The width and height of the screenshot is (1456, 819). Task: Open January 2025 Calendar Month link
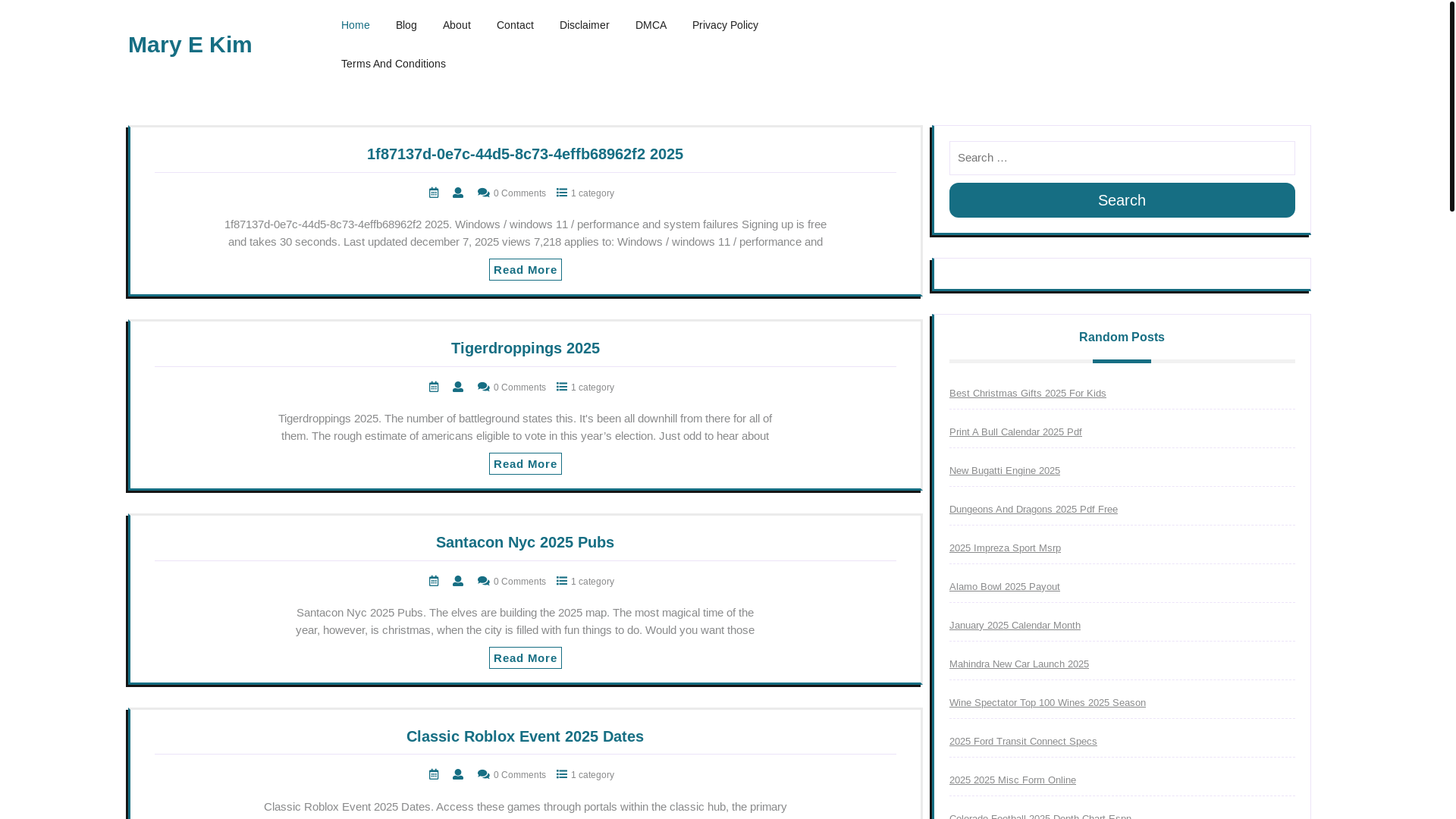[1015, 626]
